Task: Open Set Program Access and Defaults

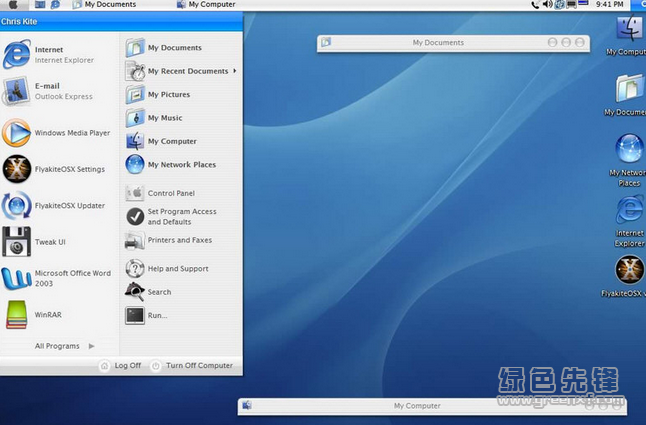Action: tap(171, 217)
